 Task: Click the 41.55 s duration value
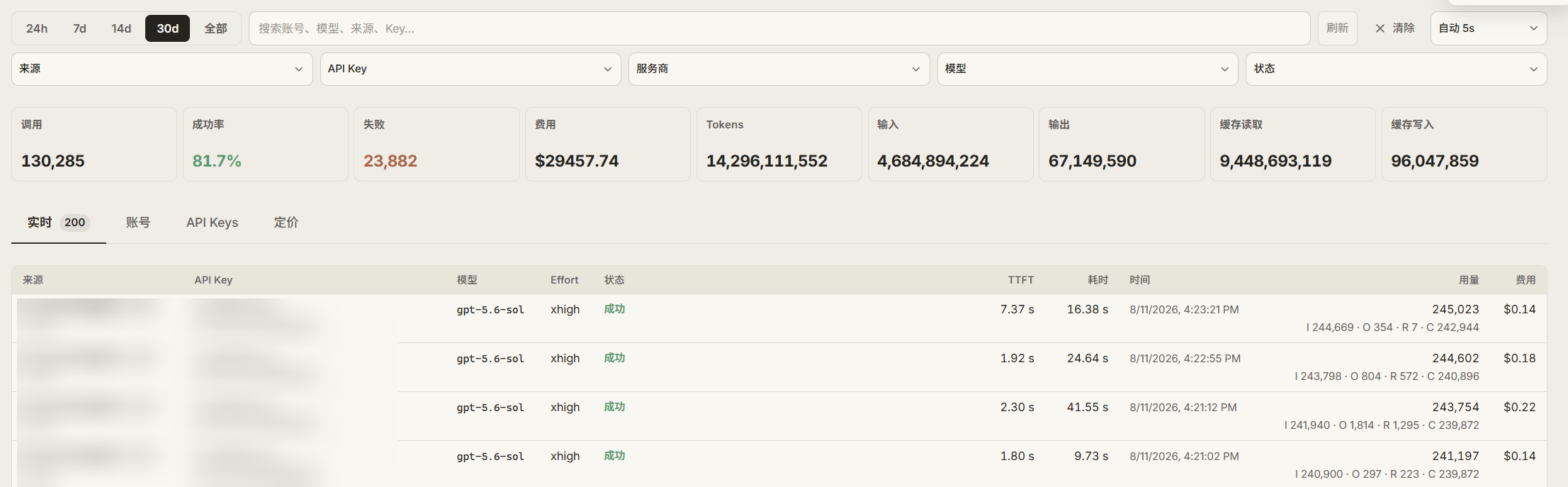point(1088,408)
